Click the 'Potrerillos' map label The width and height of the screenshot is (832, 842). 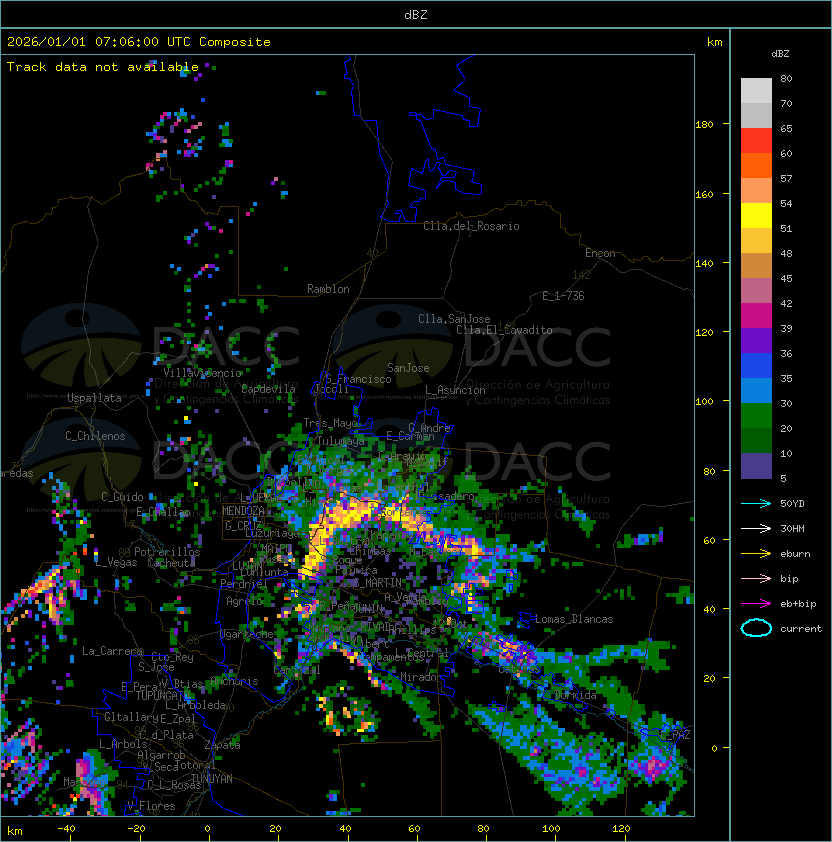pos(167,552)
